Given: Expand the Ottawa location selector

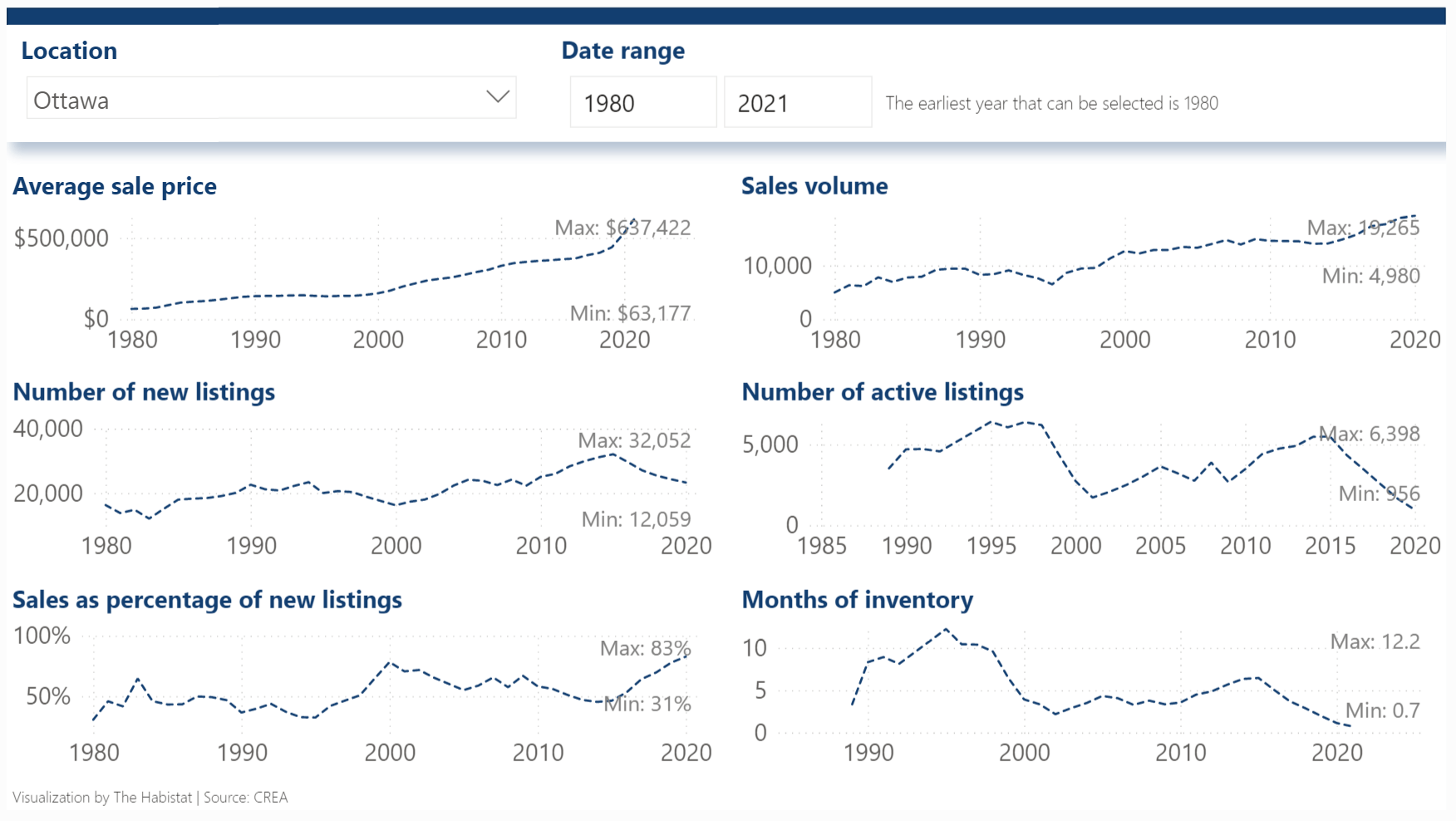Looking at the screenshot, I should (x=497, y=98).
